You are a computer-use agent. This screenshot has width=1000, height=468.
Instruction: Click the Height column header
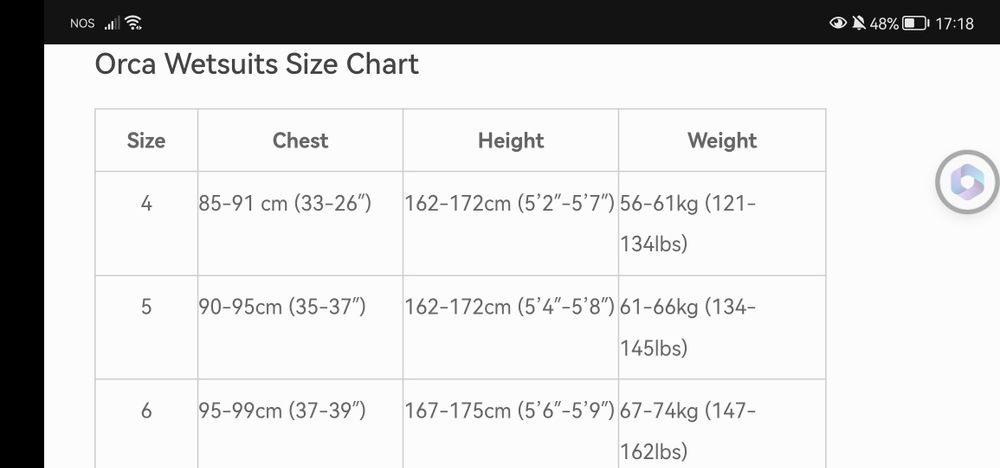pos(510,141)
